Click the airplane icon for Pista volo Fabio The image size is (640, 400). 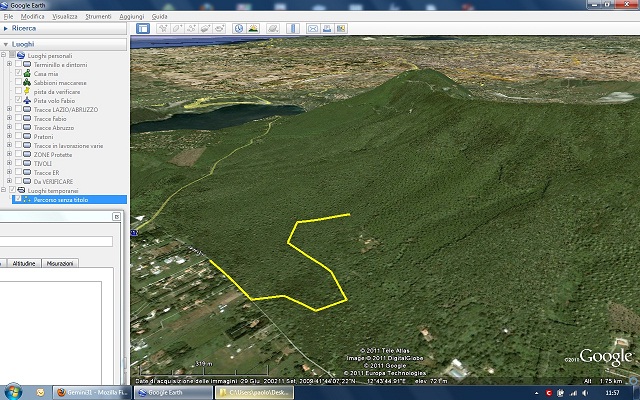27,100
